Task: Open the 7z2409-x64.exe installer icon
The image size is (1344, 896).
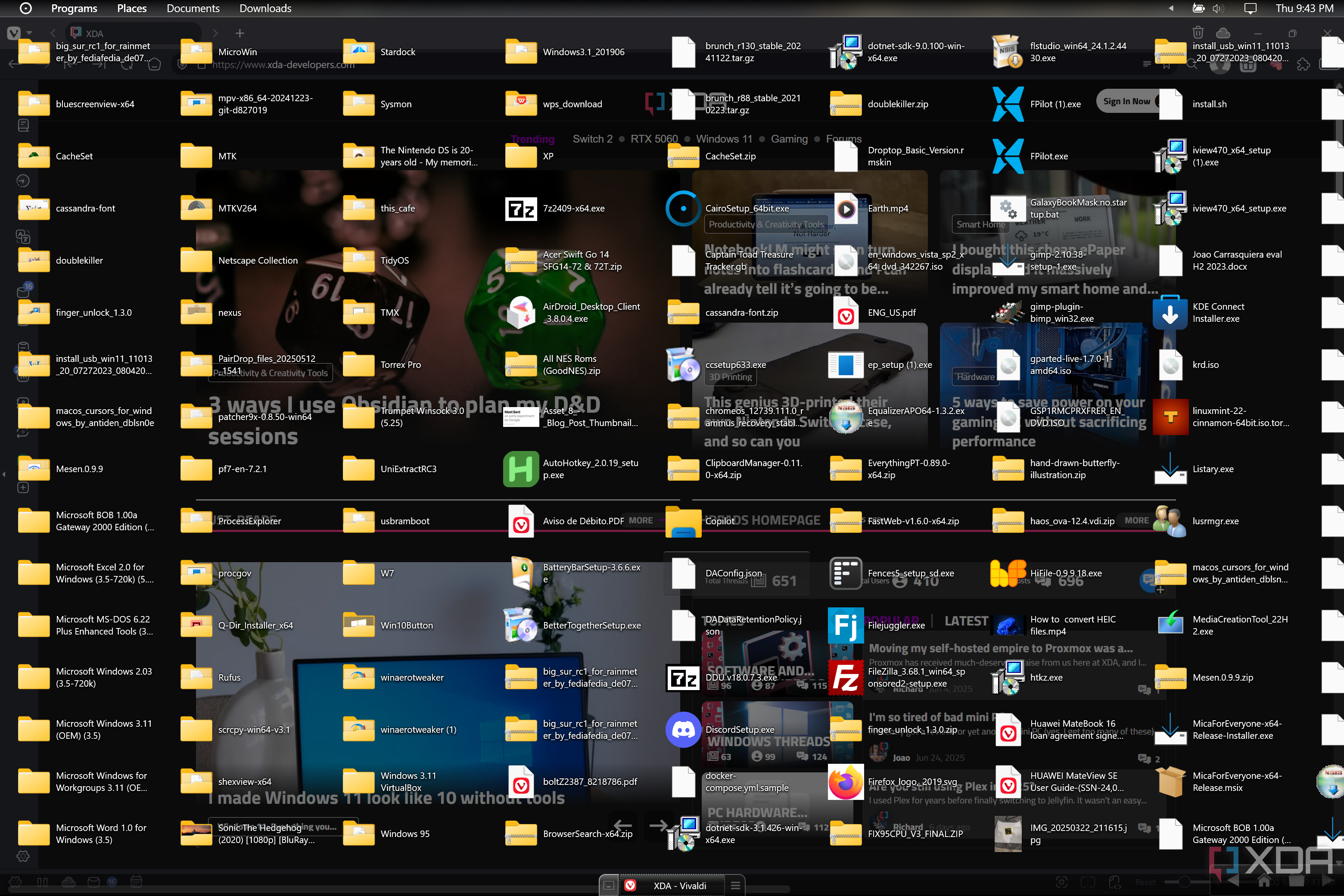Action: click(x=520, y=208)
